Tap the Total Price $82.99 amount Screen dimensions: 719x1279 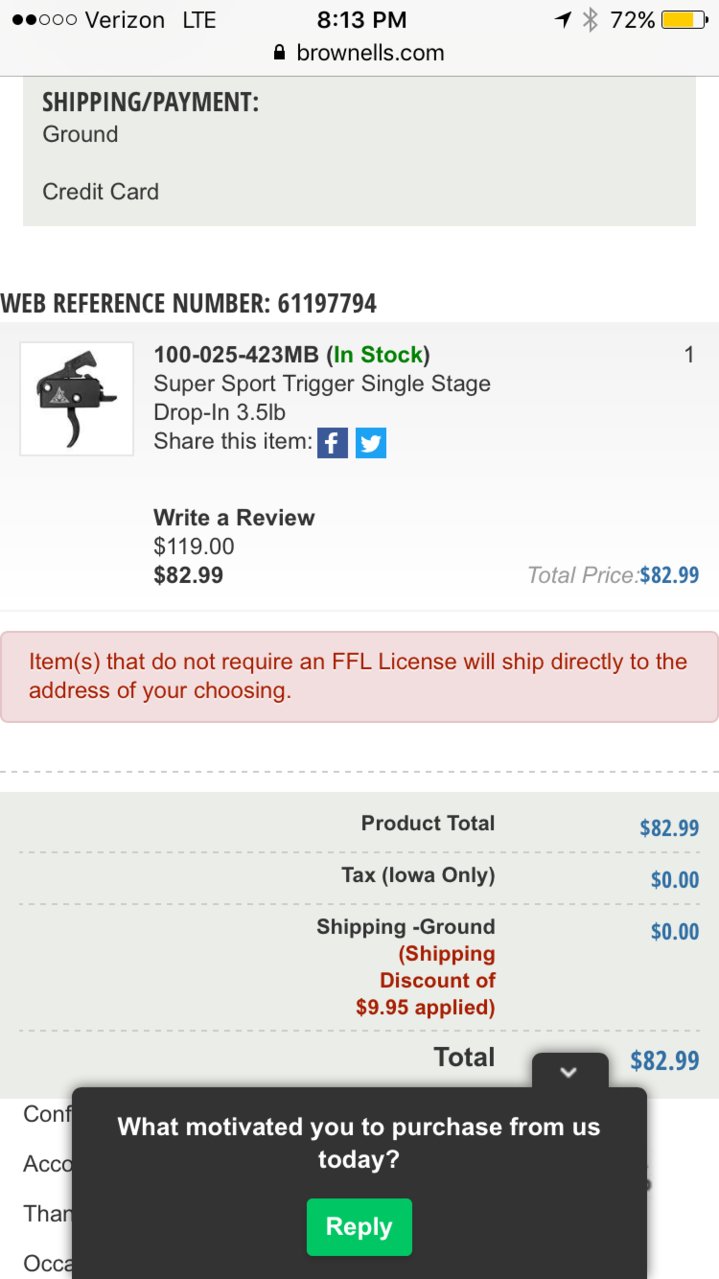point(669,575)
